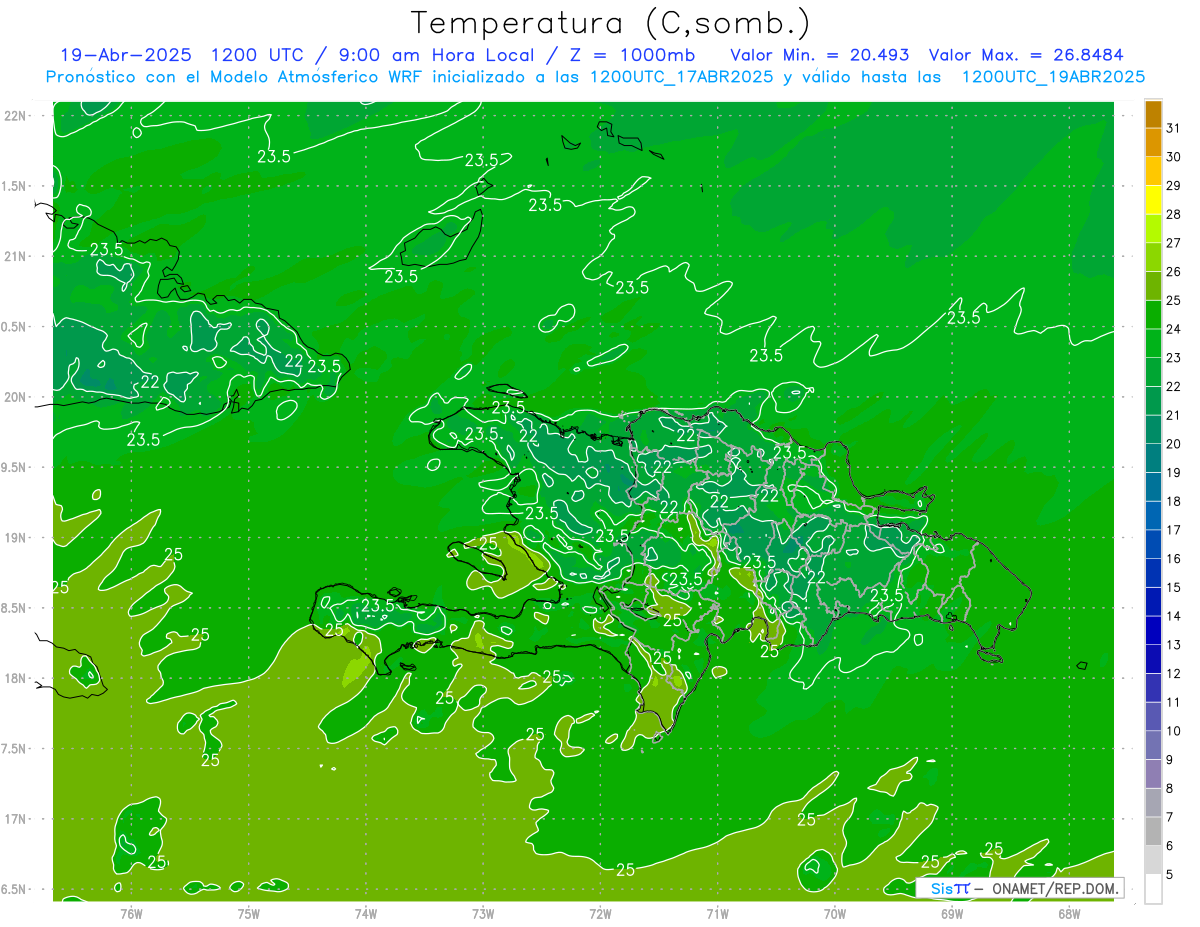Click the '21N' latitude axis label

pos(17,256)
